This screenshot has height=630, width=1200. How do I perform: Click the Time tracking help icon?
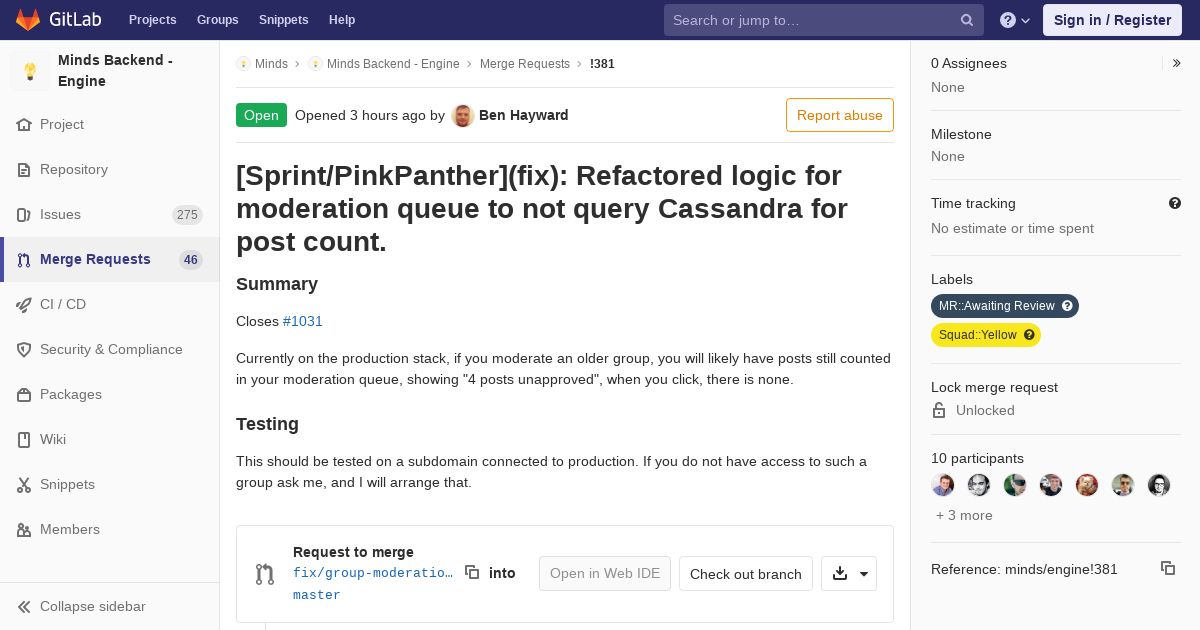coord(1175,203)
